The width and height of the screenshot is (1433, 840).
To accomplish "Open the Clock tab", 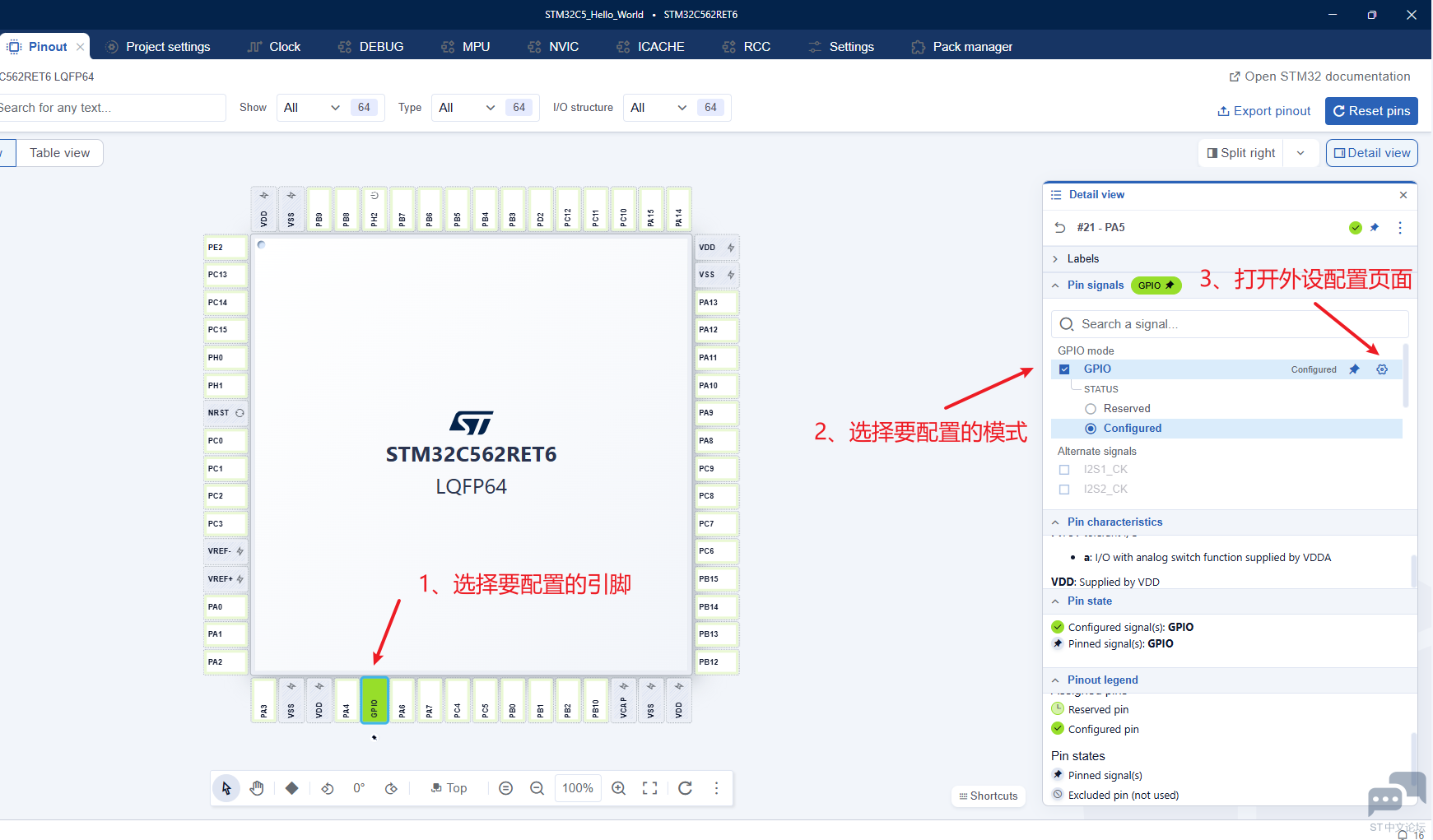I will pos(275,47).
